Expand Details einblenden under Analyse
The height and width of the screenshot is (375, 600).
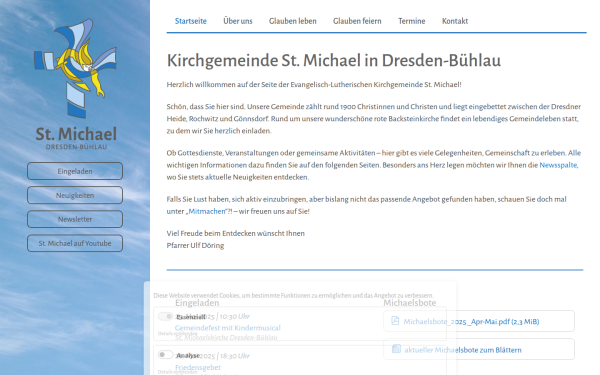pos(177,372)
